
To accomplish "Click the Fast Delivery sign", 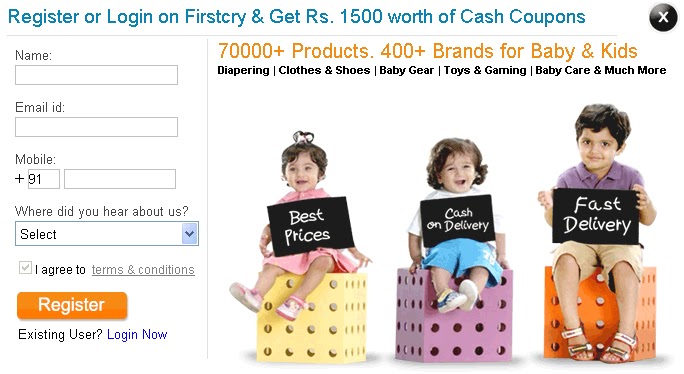I will coord(596,216).
